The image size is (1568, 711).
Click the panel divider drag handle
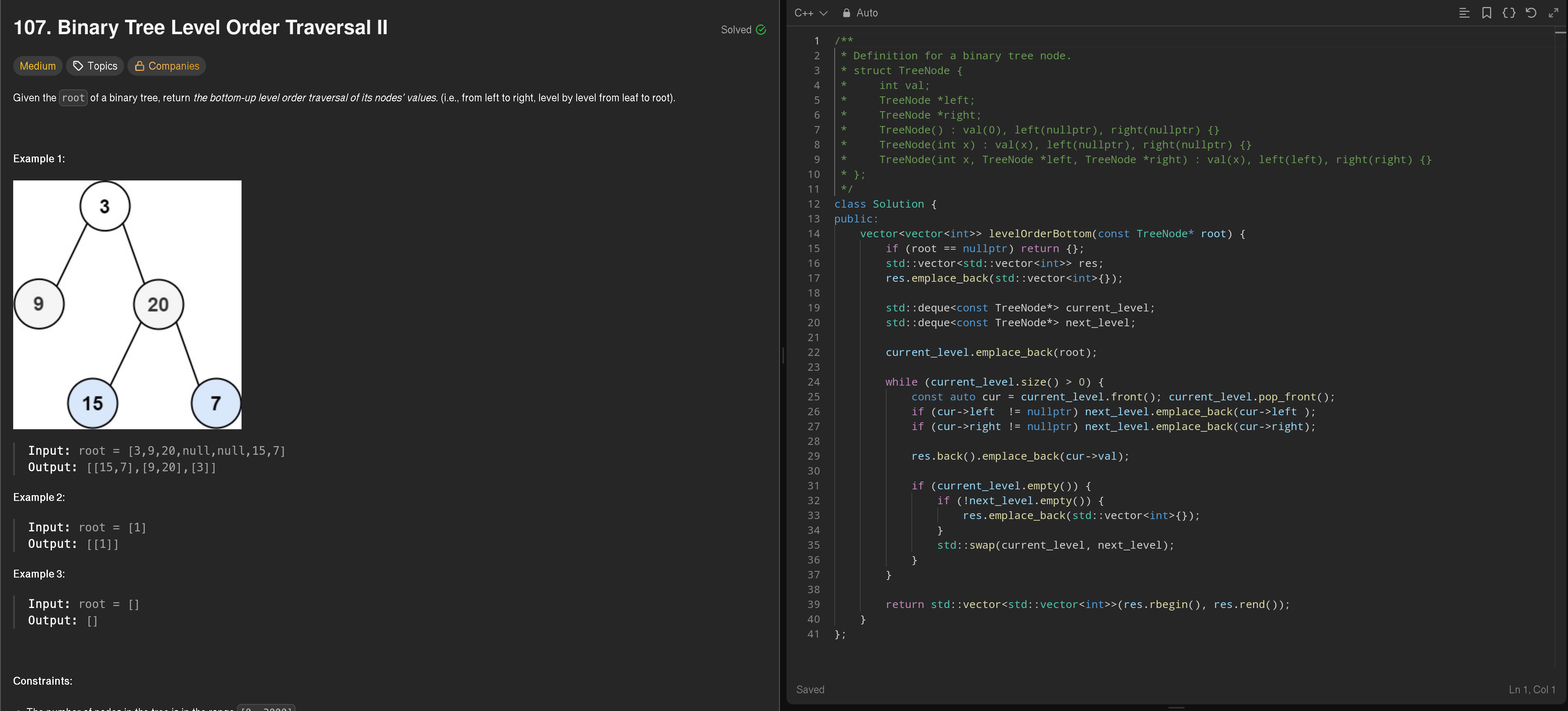pos(783,355)
